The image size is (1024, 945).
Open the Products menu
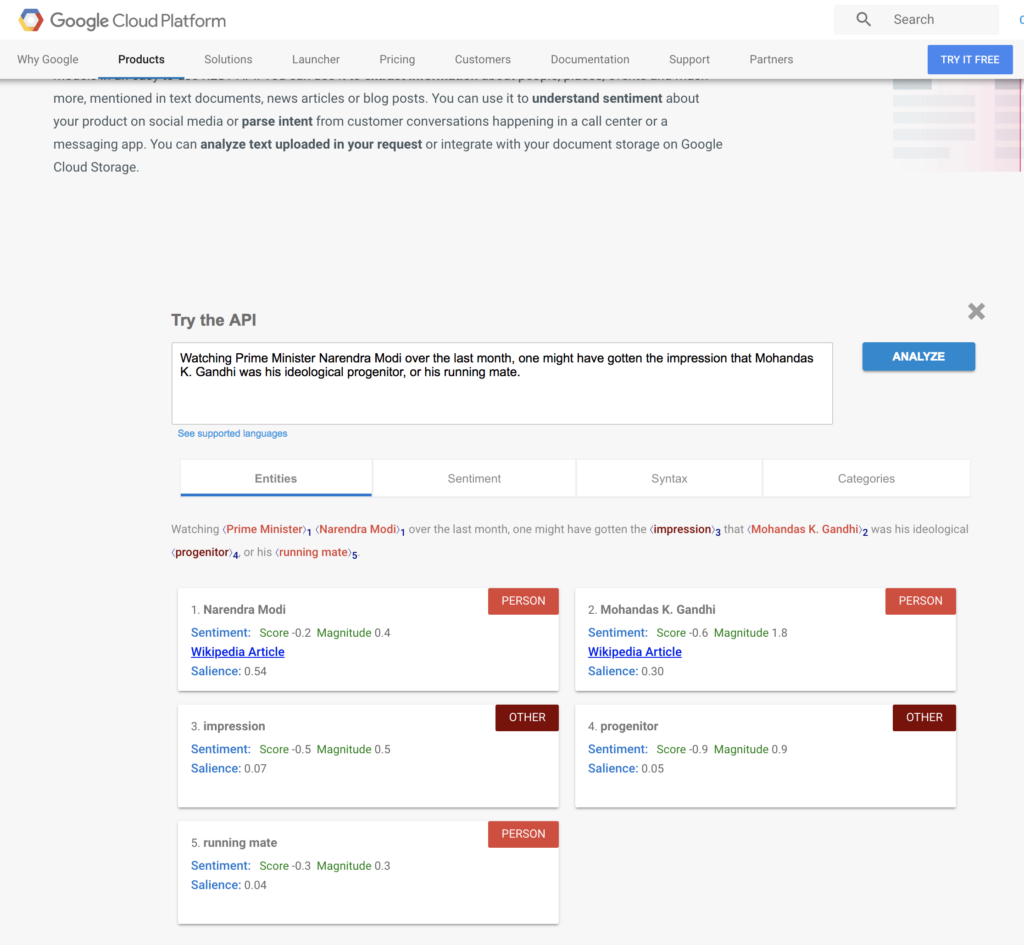141,59
